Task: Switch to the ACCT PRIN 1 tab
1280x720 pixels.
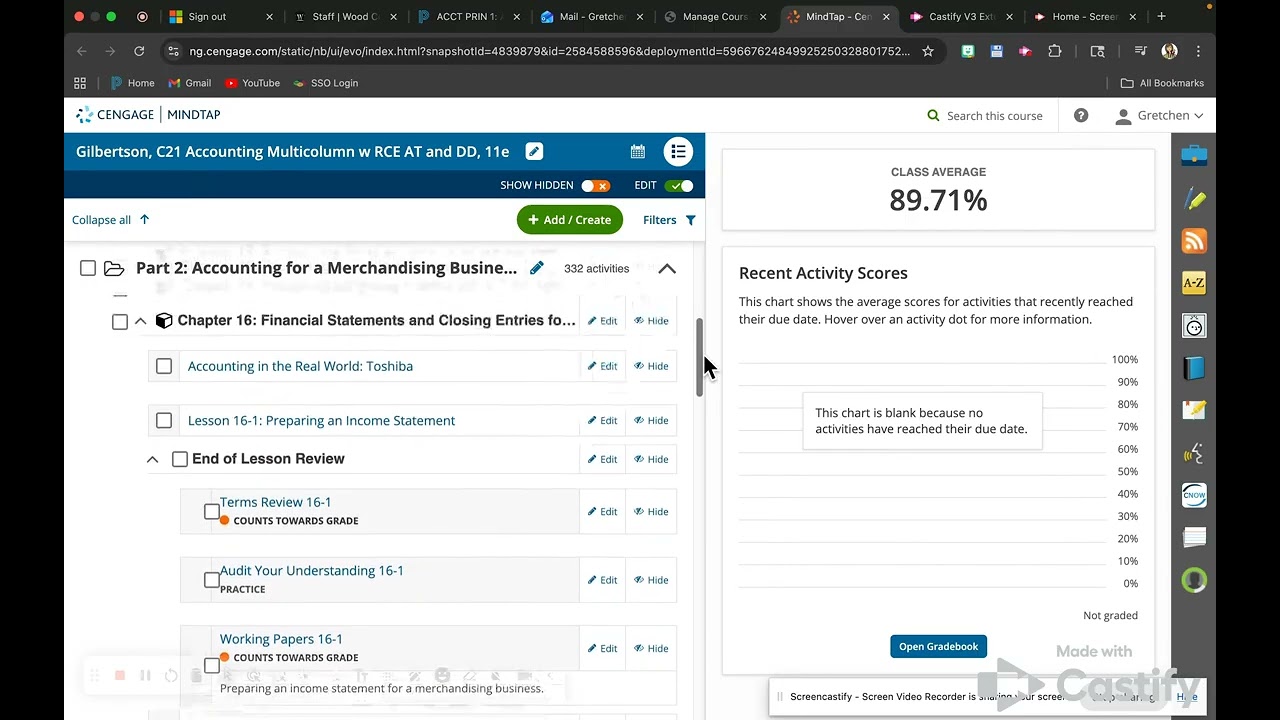Action: pos(468,17)
